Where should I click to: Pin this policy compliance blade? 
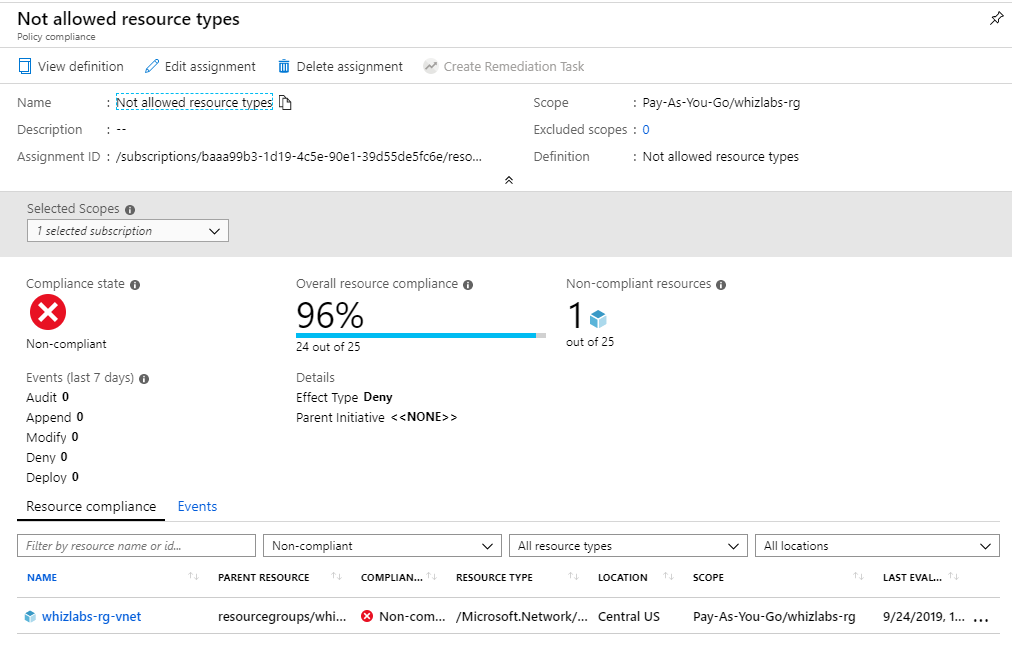(x=996, y=19)
